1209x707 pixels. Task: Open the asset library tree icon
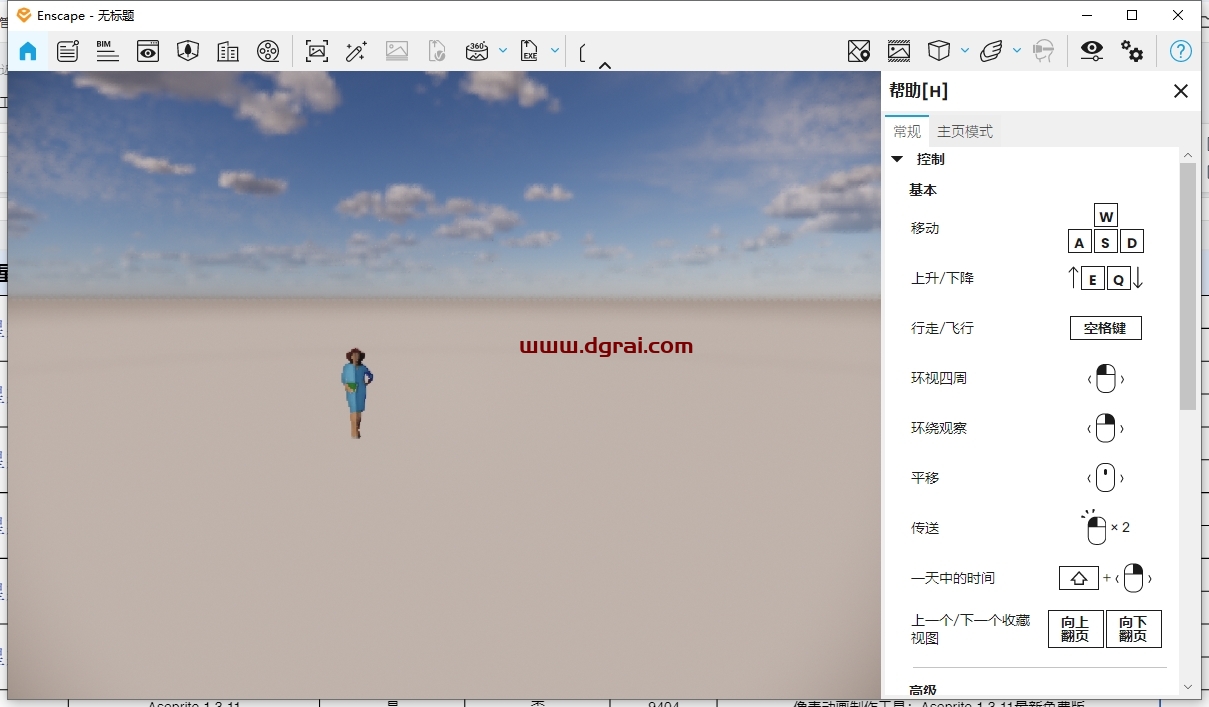tap(188, 51)
